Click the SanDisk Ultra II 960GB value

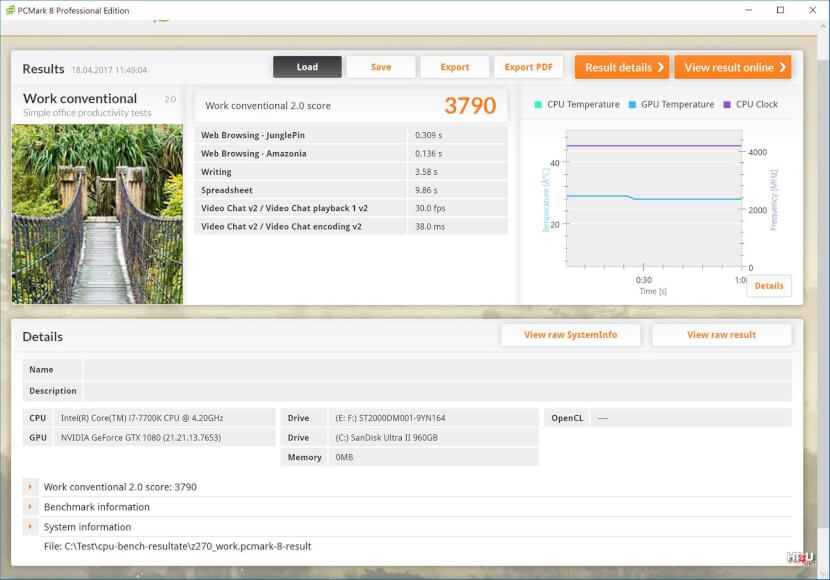coord(386,438)
